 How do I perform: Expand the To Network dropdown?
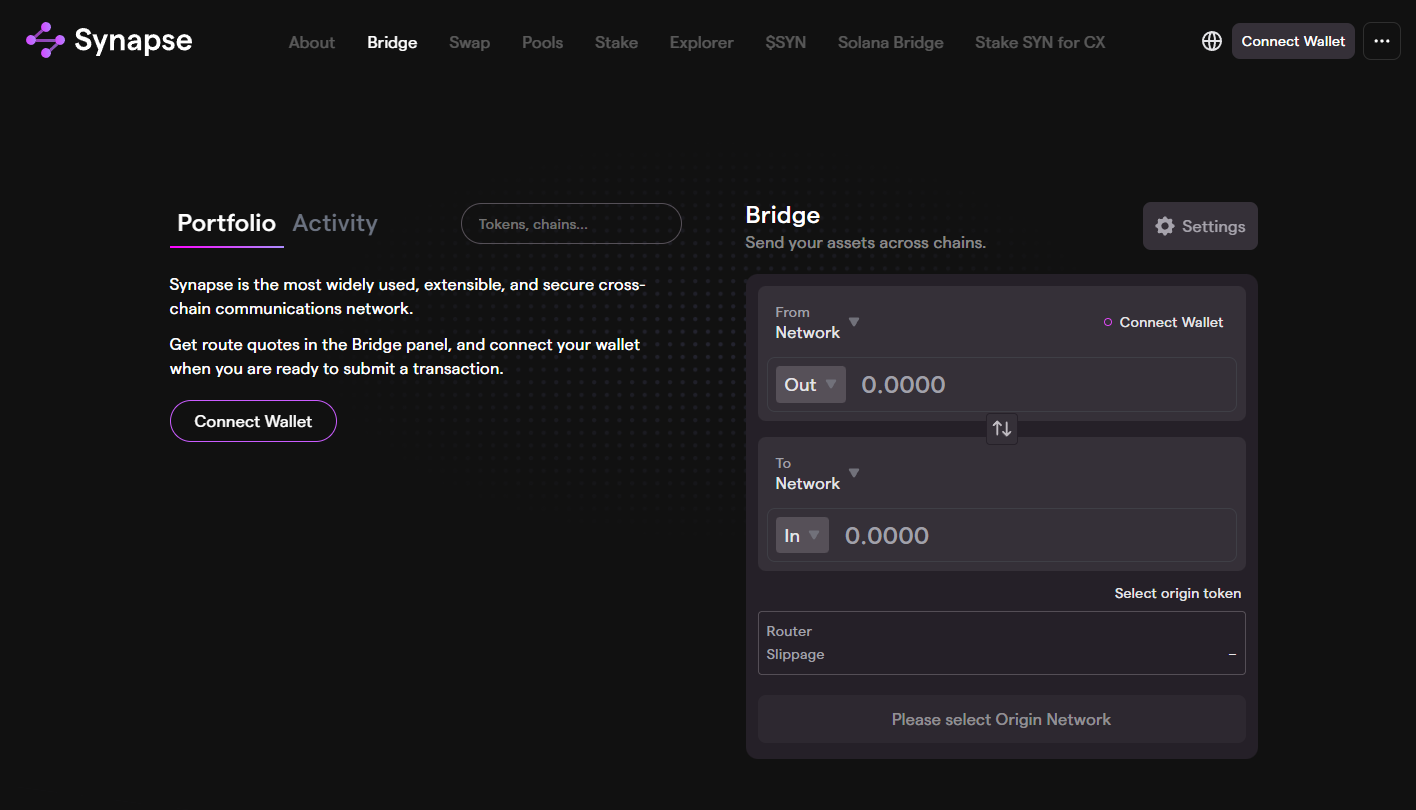pyautogui.click(x=817, y=473)
